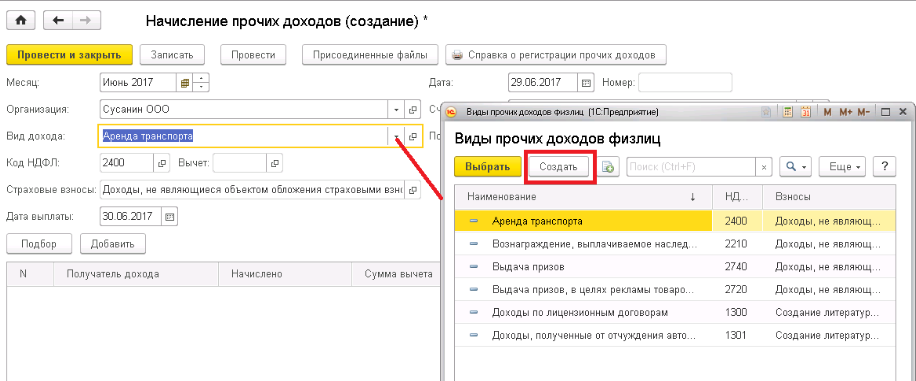Expand Вид дохода dropdown list

[x=396, y=136]
